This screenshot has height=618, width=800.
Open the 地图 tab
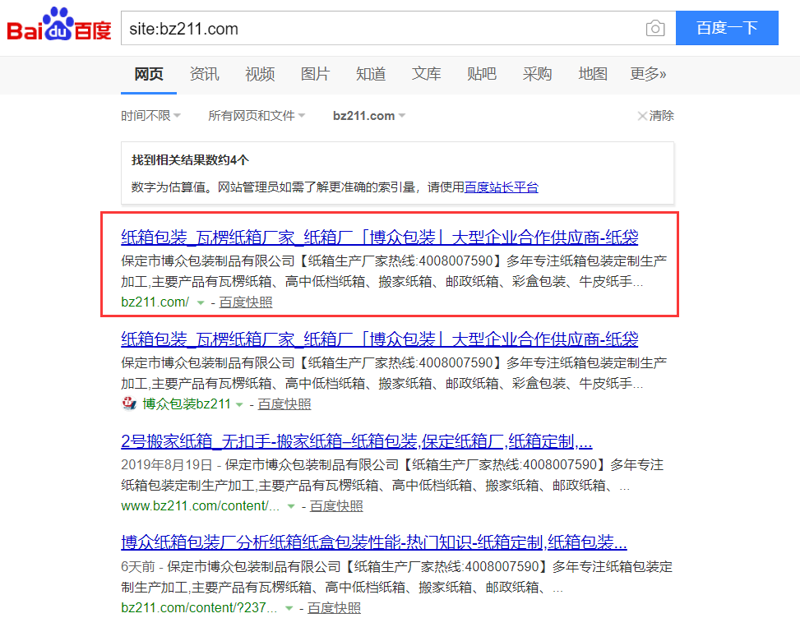[593, 75]
